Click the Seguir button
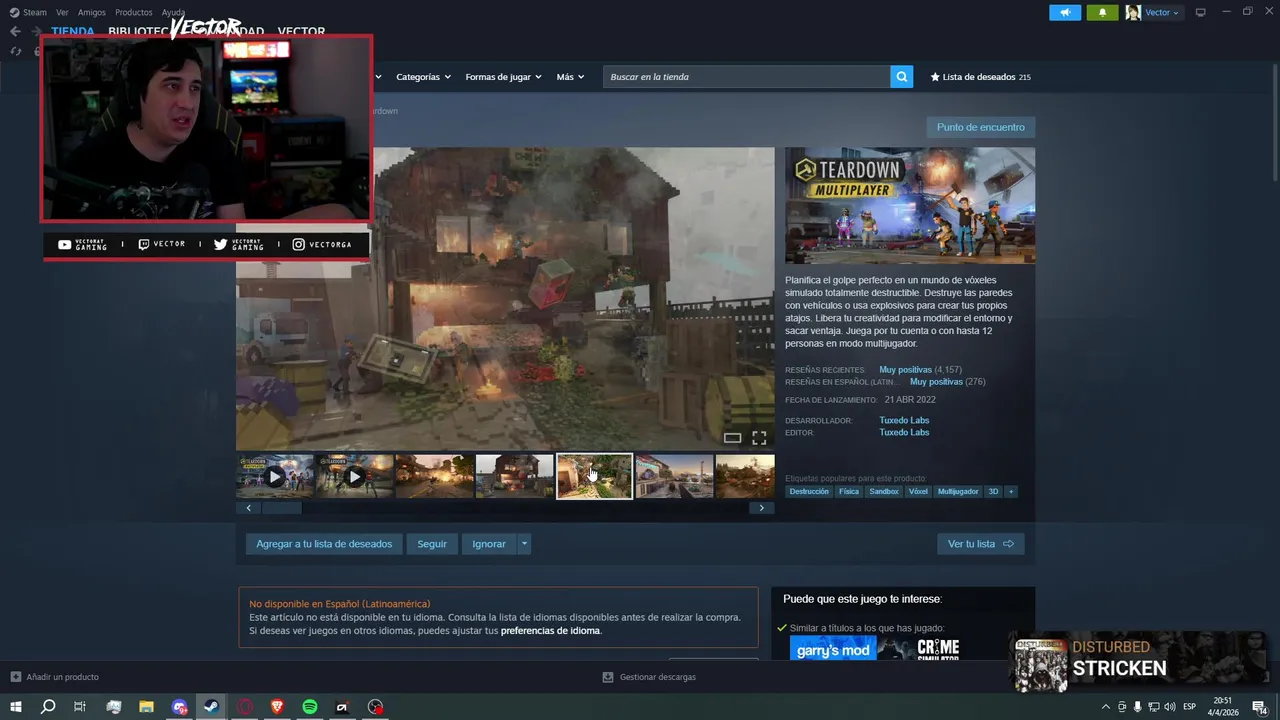The image size is (1280, 720). pyautogui.click(x=432, y=544)
